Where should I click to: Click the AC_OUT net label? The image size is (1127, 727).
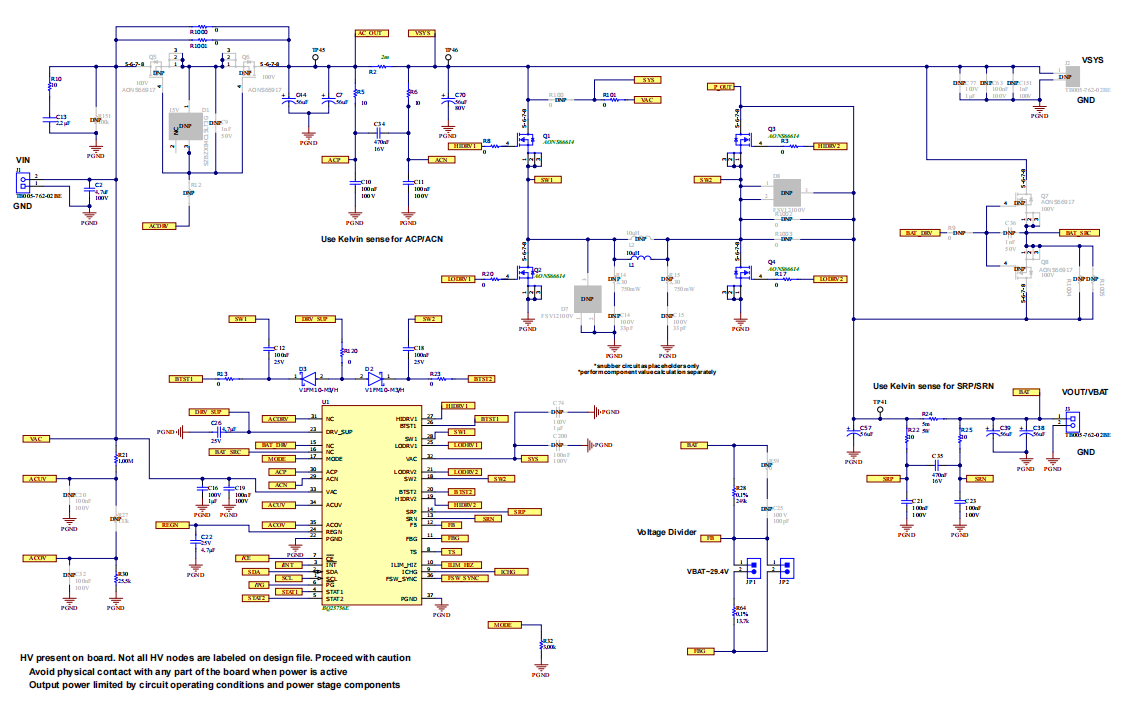tap(372, 33)
